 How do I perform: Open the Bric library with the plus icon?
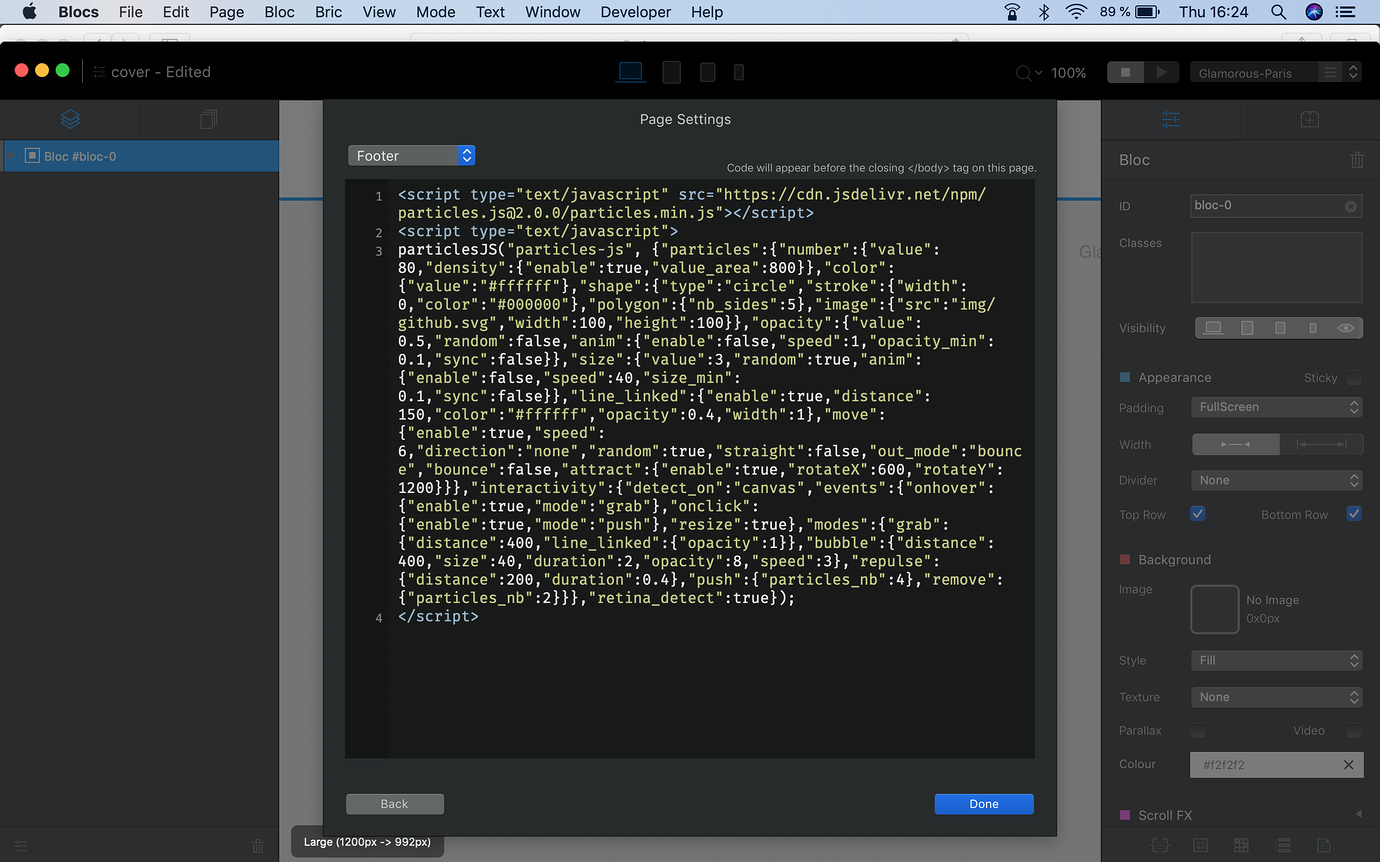pyautogui.click(x=1309, y=118)
